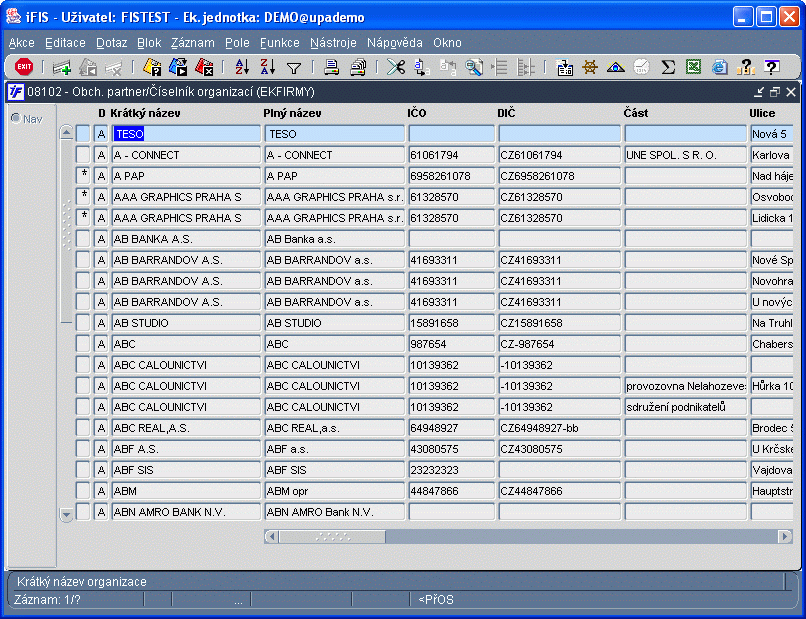The height and width of the screenshot is (619, 806).
Task: Export to Excel with green X icon
Action: tap(693, 67)
